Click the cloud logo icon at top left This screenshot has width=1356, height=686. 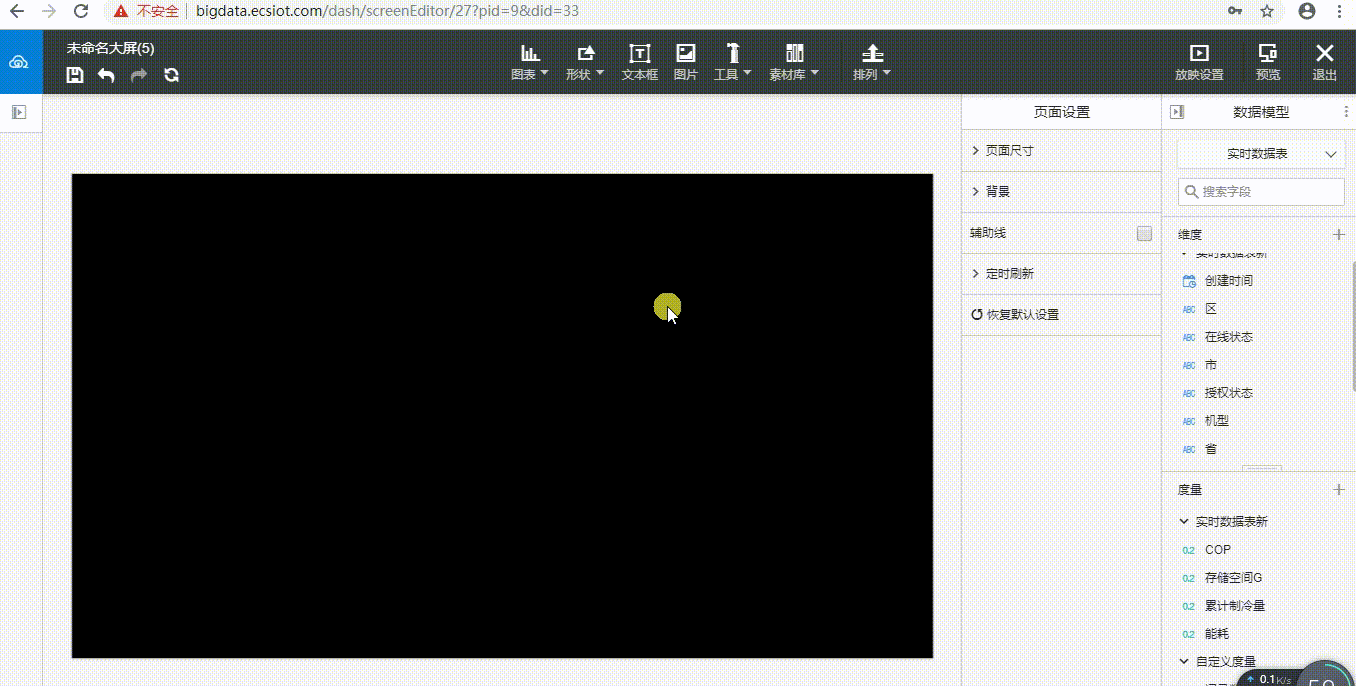click(x=19, y=62)
